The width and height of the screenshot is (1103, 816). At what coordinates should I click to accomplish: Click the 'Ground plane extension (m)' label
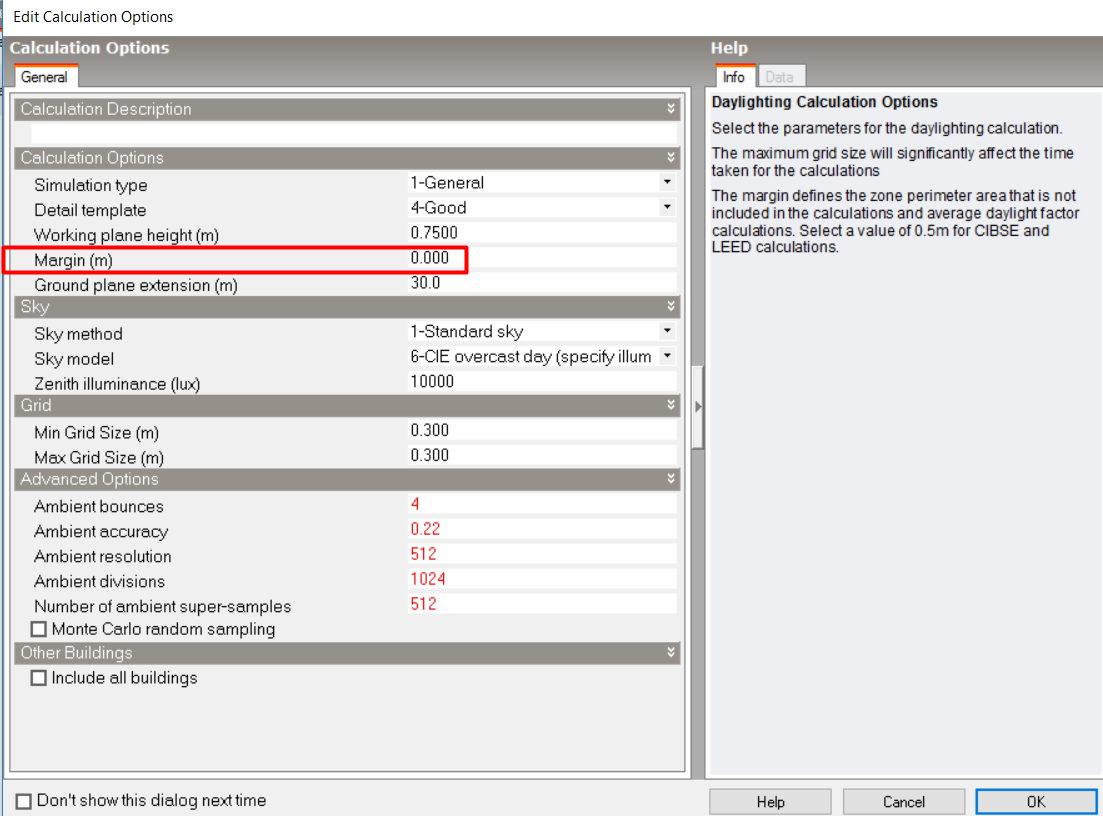(136, 286)
